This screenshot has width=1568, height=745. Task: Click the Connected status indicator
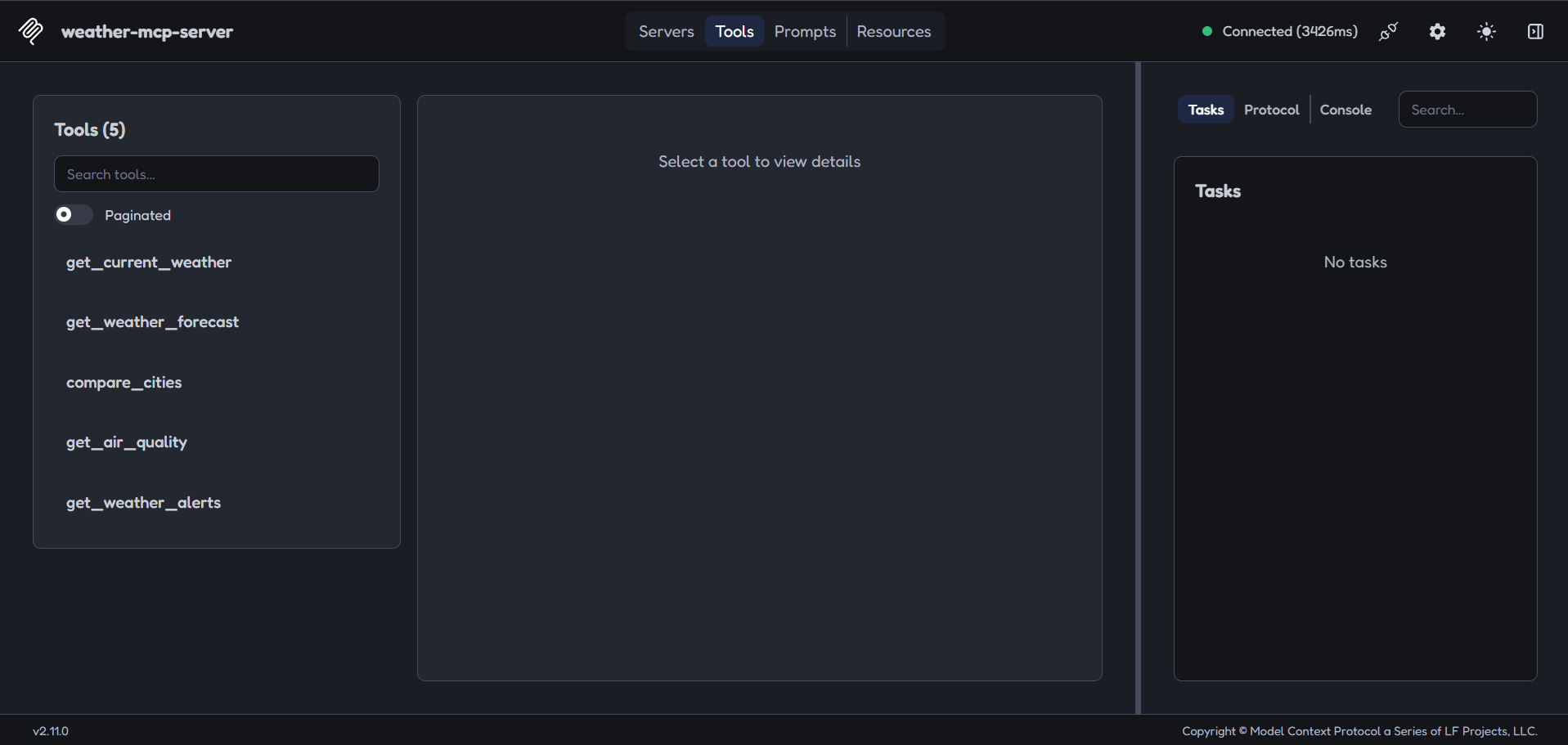1280,31
